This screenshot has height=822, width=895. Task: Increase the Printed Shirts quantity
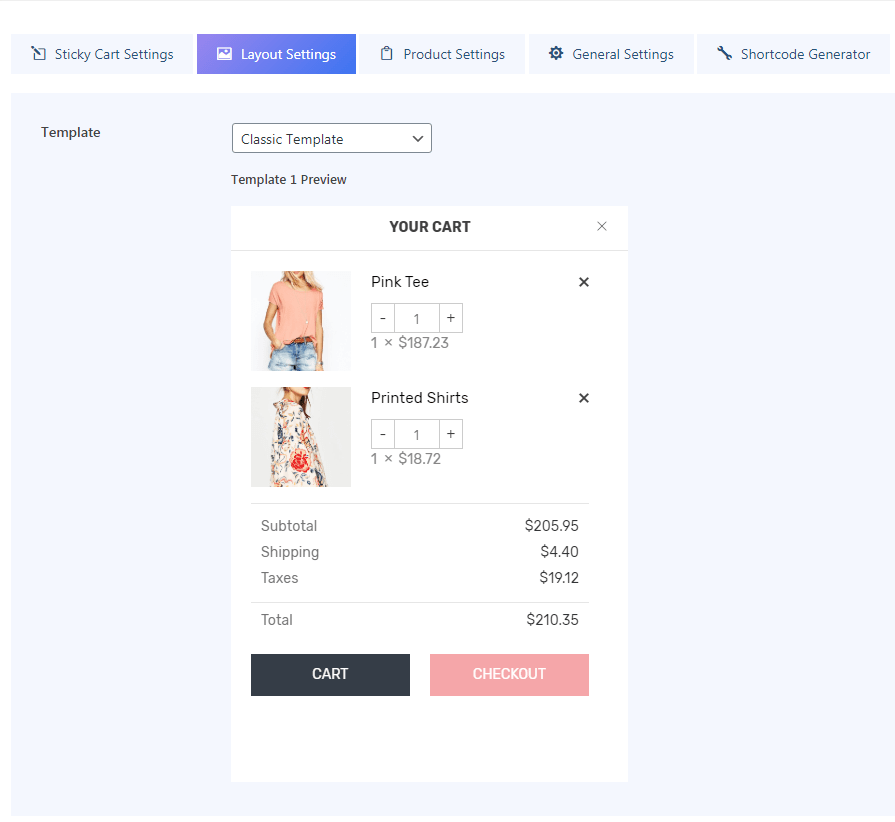pos(451,435)
